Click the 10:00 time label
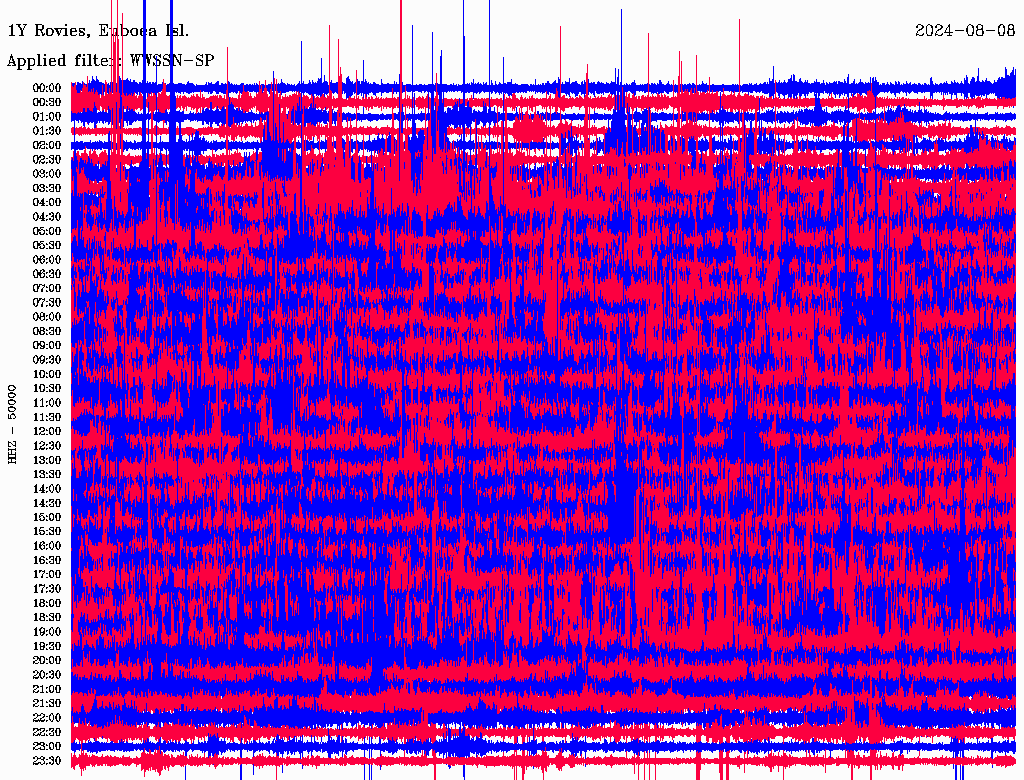 point(47,374)
